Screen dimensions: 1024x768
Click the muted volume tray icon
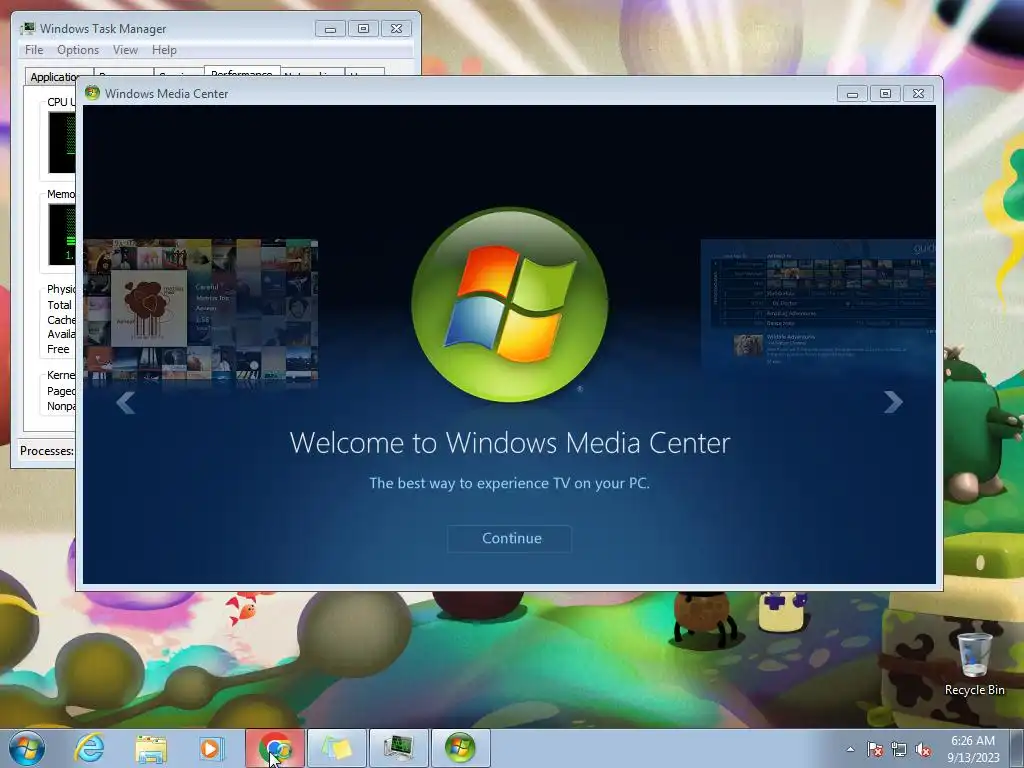pos(923,750)
